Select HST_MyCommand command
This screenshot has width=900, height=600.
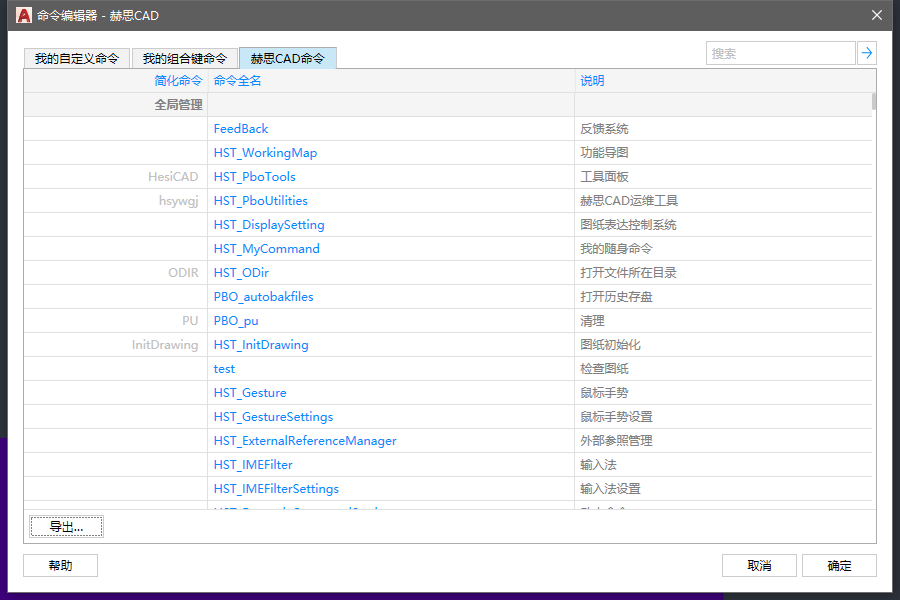(266, 249)
